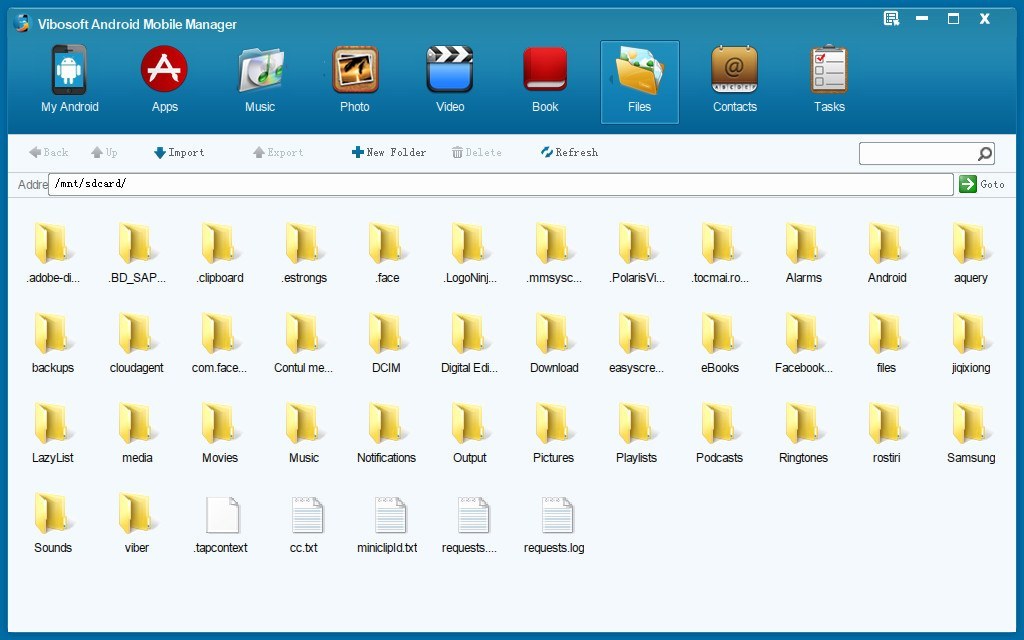1024x640 pixels.
Task: Go up one directory level
Action: [104, 152]
